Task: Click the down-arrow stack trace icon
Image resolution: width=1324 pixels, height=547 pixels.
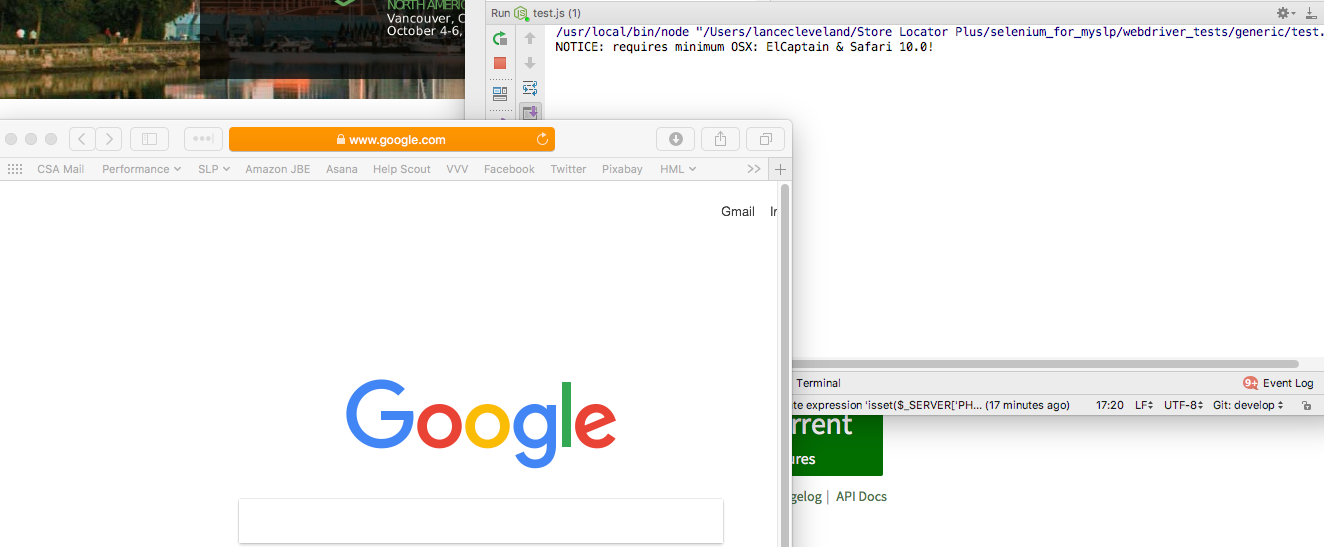Action: [x=530, y=63]
